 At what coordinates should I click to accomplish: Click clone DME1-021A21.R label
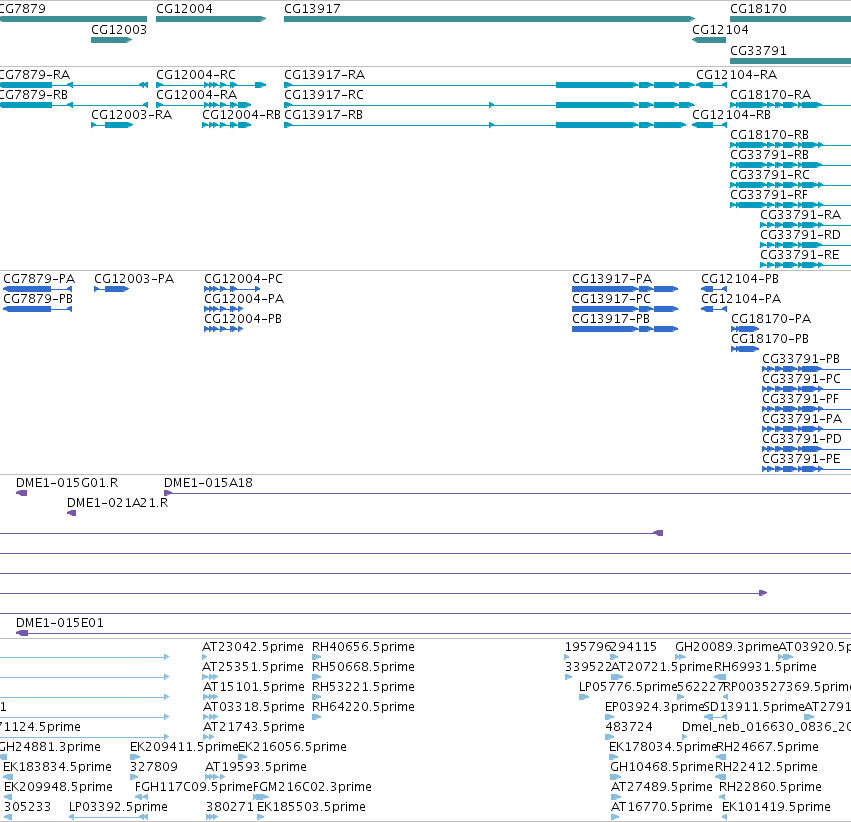[x=118, y=504]
